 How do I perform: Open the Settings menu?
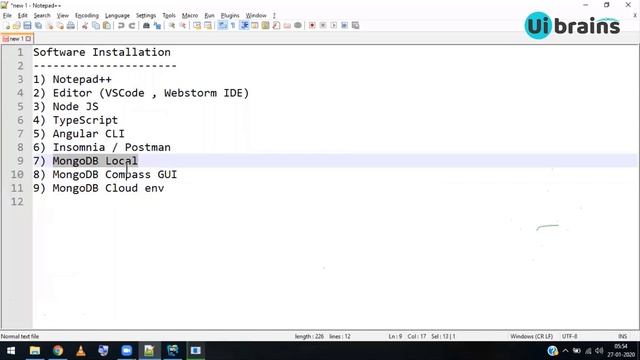click(x=146, y=15)
